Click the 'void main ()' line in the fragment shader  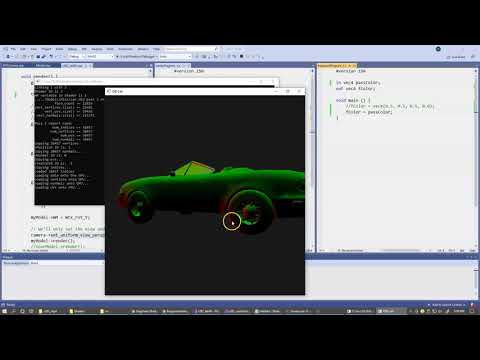point(353,100)
